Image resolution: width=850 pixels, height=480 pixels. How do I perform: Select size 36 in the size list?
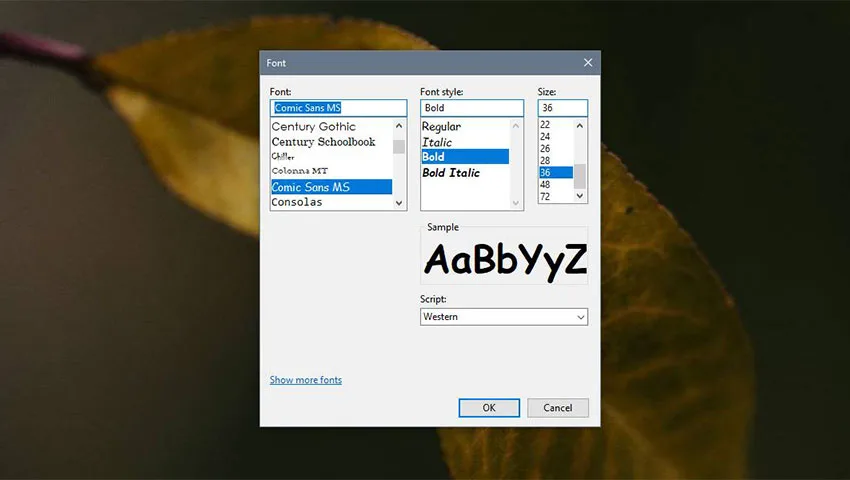tap(556, 172)
